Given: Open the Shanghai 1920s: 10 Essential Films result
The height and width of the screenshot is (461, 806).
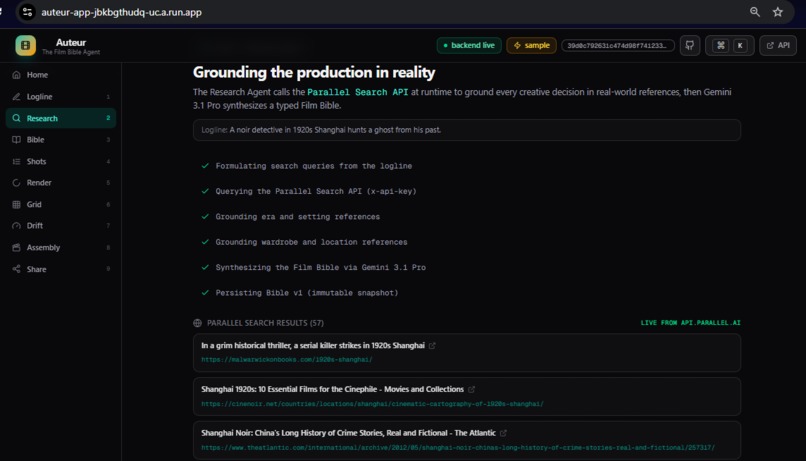Looking at the screenshot, I should pos(332,389).
